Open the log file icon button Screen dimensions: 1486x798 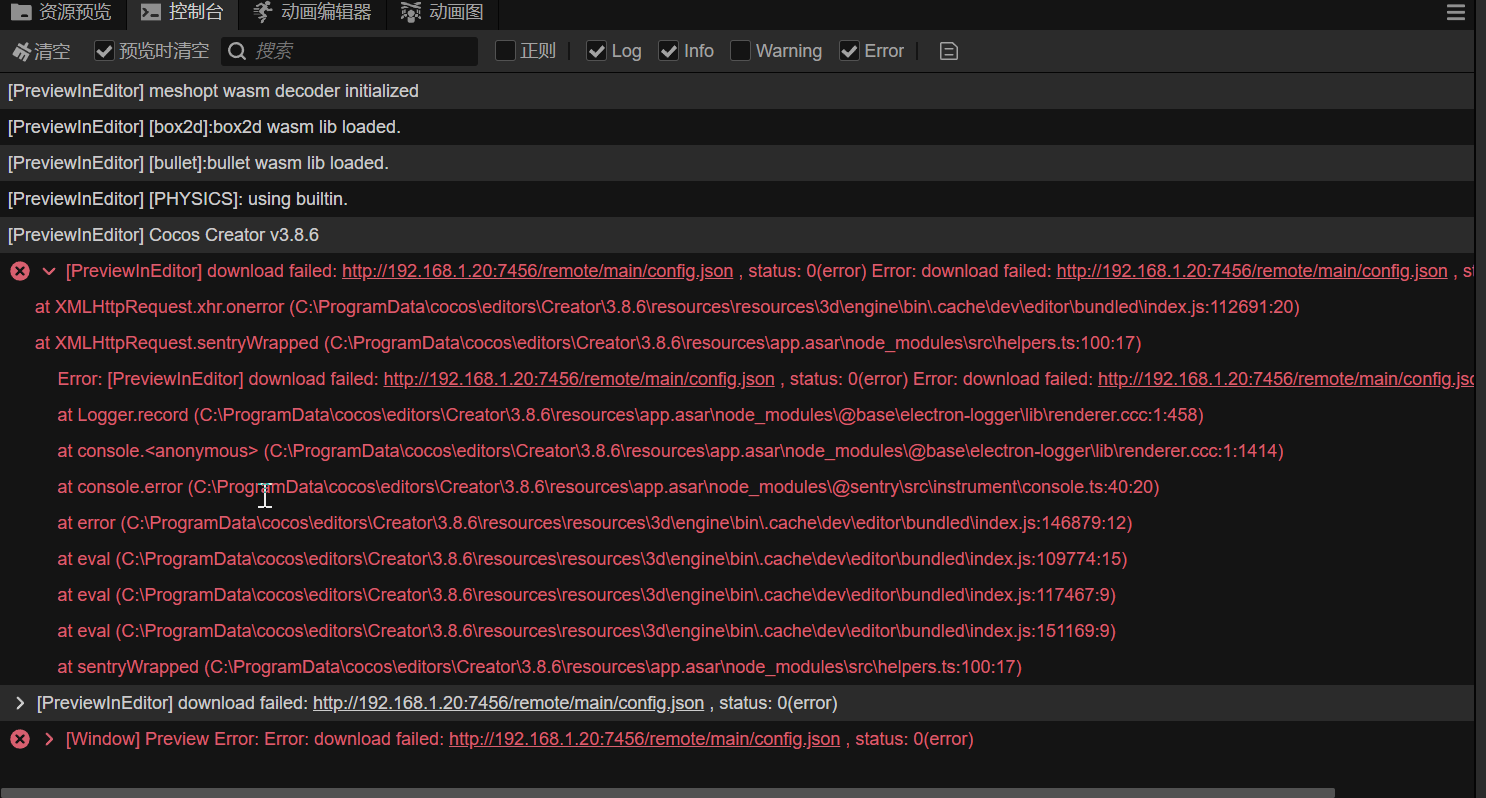(949, 51)
